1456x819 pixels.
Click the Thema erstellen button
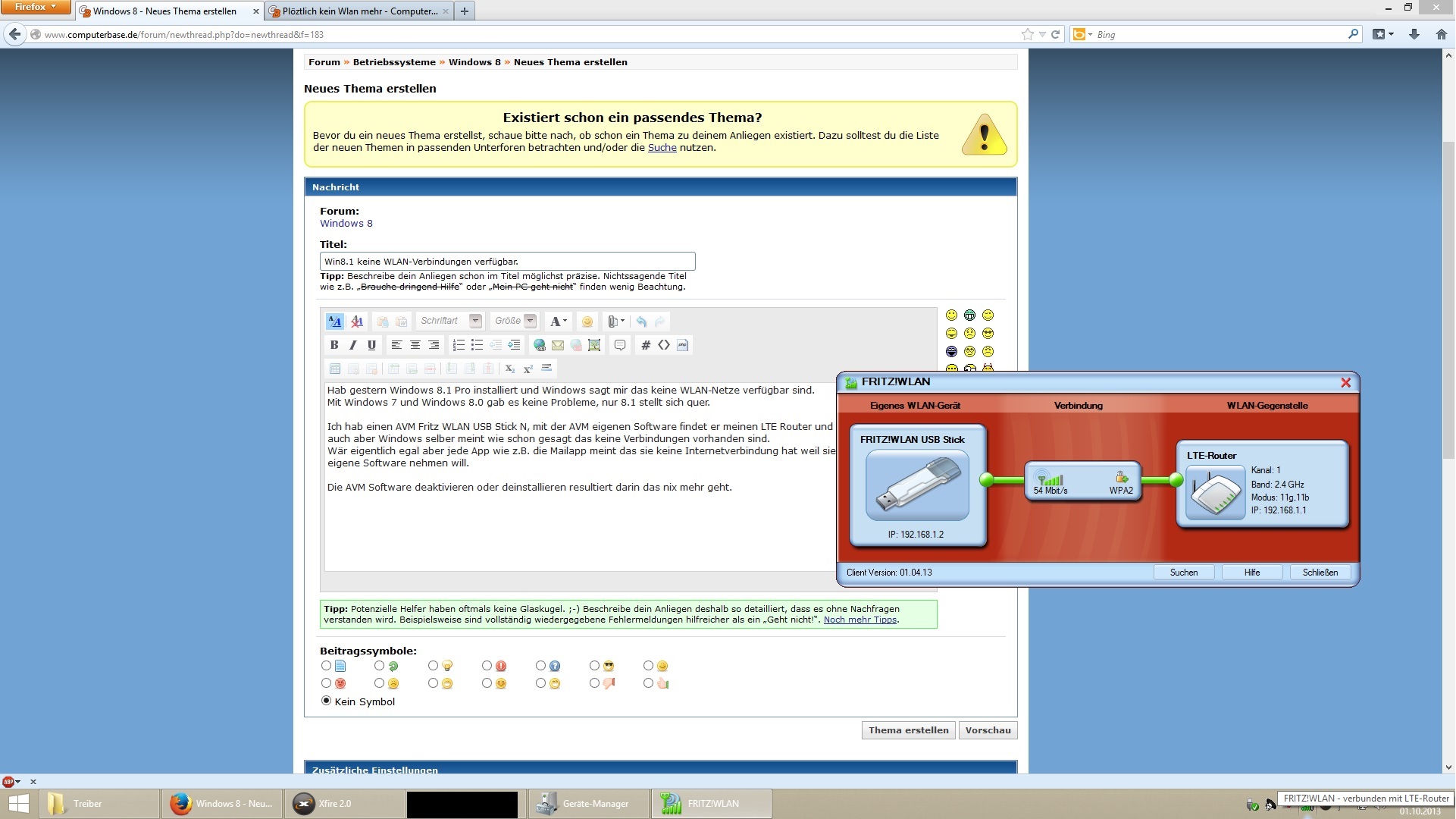(908, 730)
